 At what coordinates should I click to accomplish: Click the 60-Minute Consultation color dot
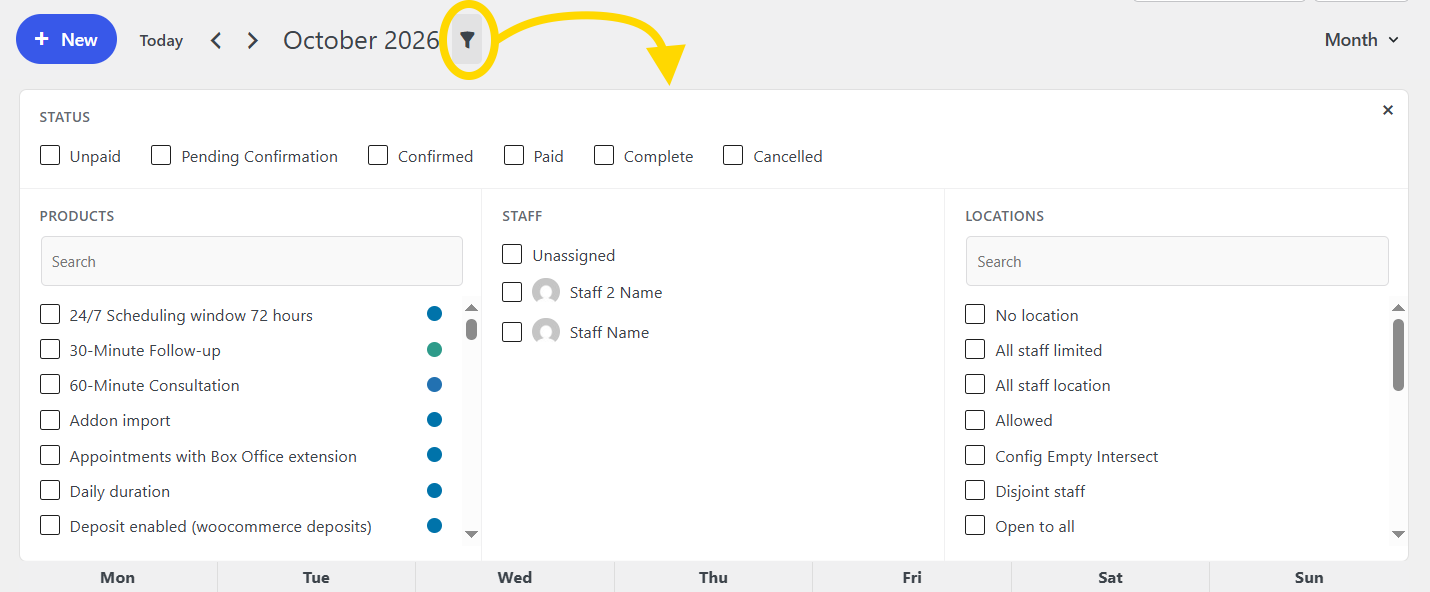coord(434,384)
